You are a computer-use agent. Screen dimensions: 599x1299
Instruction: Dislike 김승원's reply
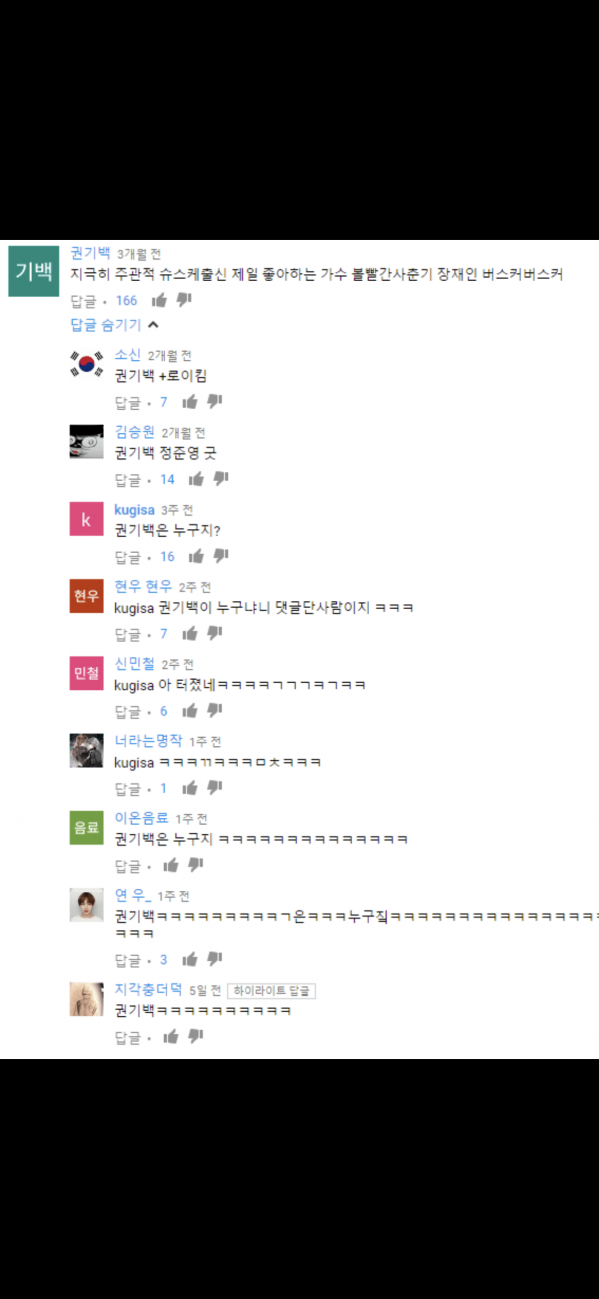tap(221, 479)
